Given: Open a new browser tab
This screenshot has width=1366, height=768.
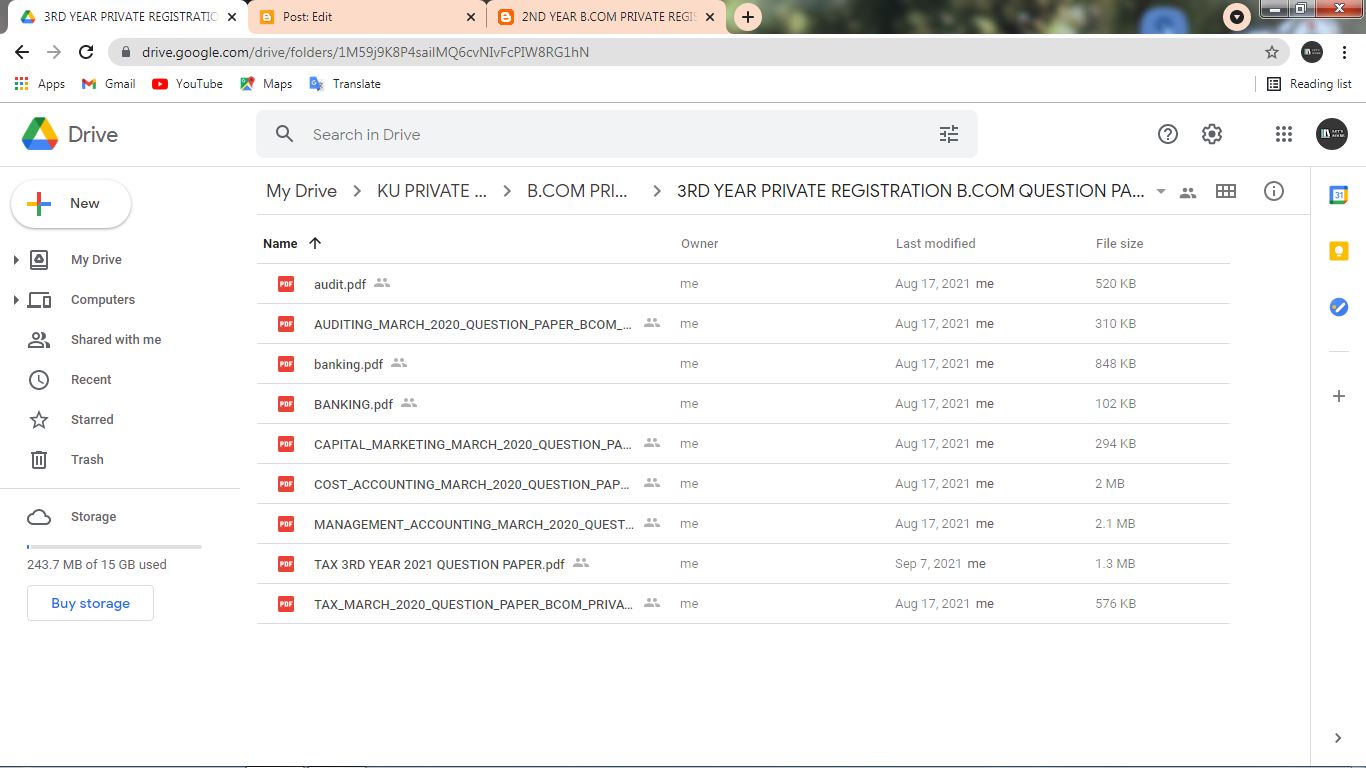Looking at the screenshot, I should tap(747, 17).
